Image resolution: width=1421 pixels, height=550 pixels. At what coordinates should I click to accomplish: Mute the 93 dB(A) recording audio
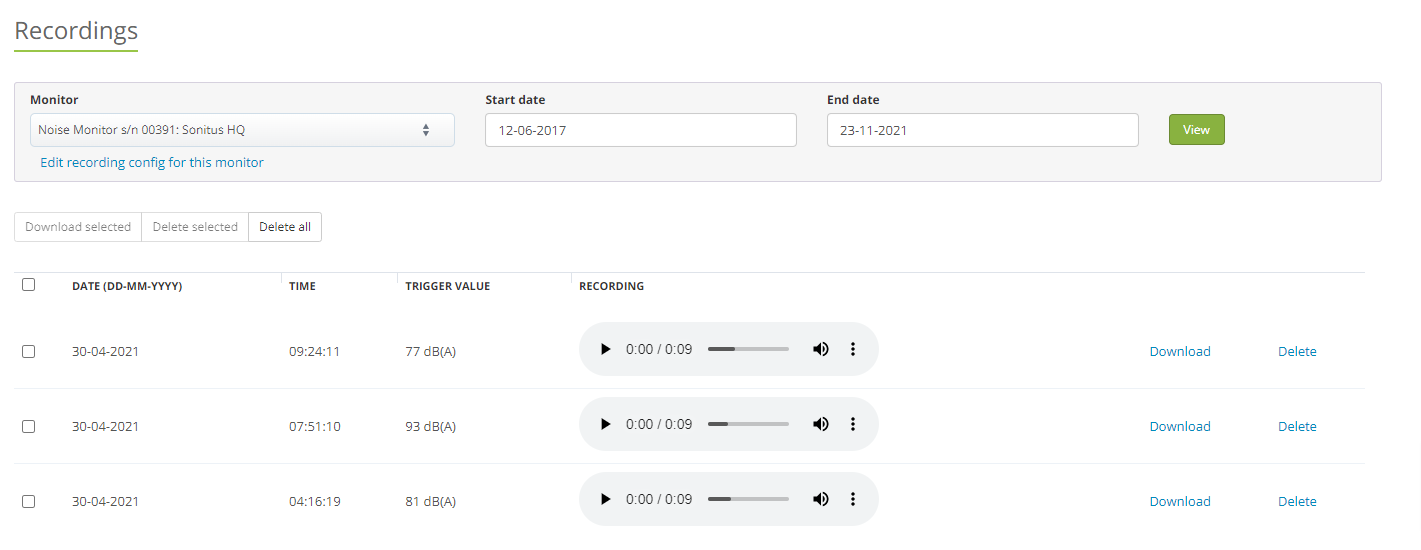point(821,424)
